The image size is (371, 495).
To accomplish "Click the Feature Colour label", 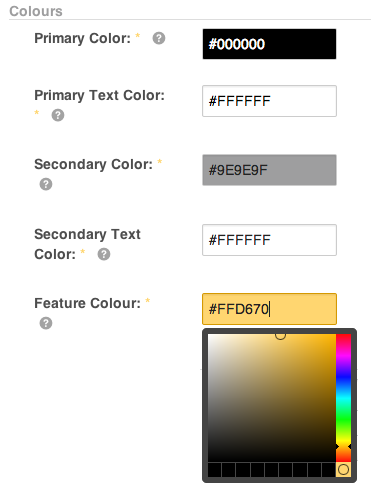I will (x=88, y=303).
